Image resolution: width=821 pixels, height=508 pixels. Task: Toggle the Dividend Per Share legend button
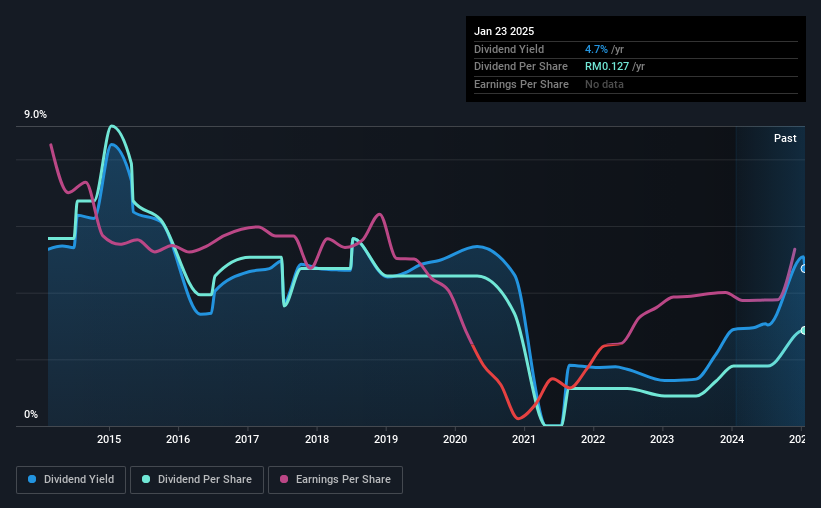[197, 480]
